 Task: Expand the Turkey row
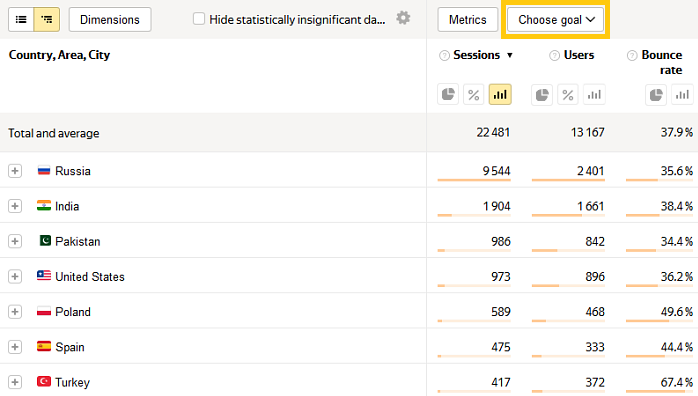click(x=15, y=382)
